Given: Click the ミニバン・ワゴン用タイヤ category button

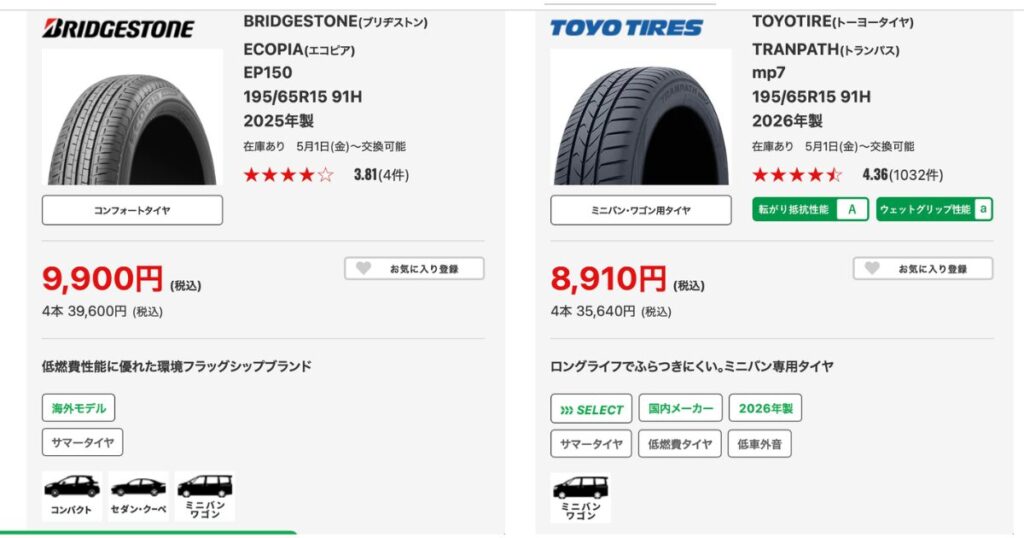Looking at the screenshot, I should 641,210.
